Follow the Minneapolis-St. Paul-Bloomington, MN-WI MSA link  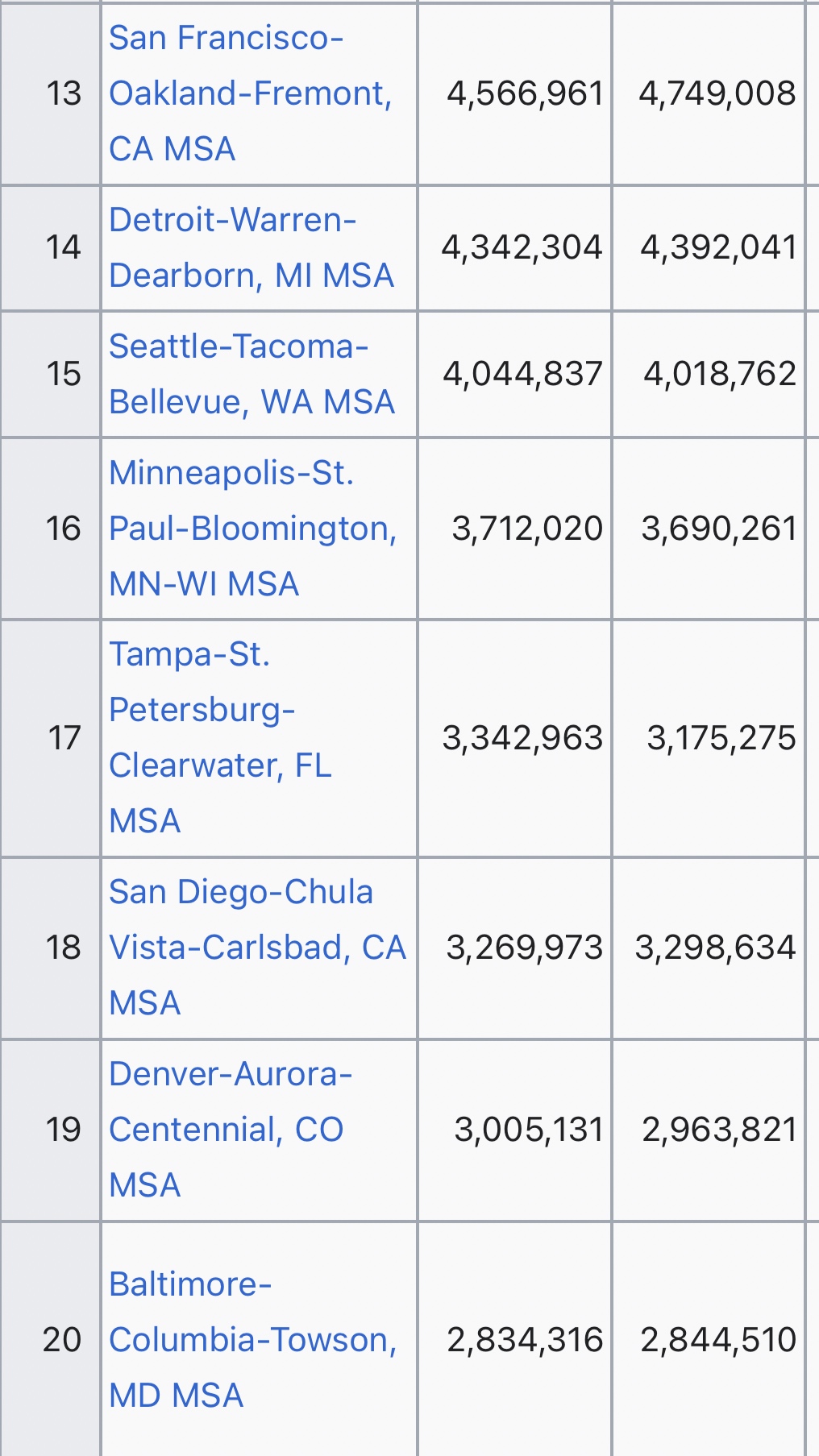tap(252, 529)
